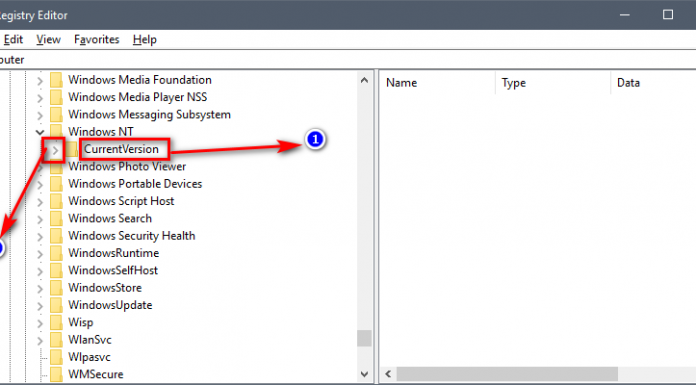Click the Windows Search folder icon

pos(56,218)
